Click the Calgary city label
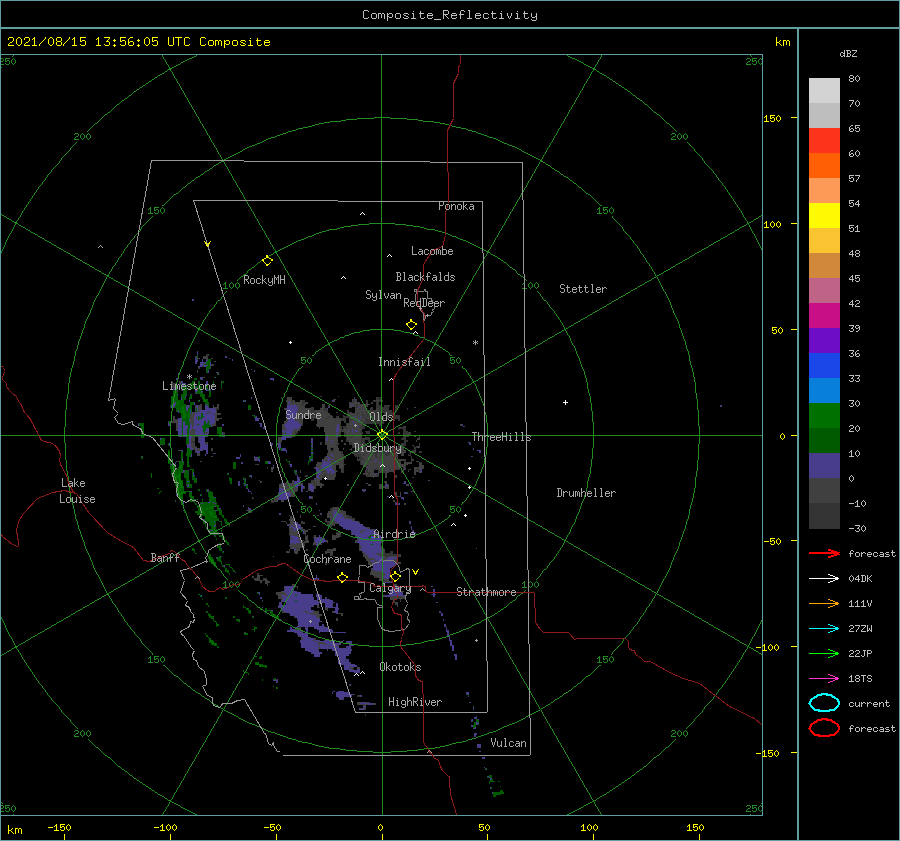900x841 pixels. coord(390,588)
